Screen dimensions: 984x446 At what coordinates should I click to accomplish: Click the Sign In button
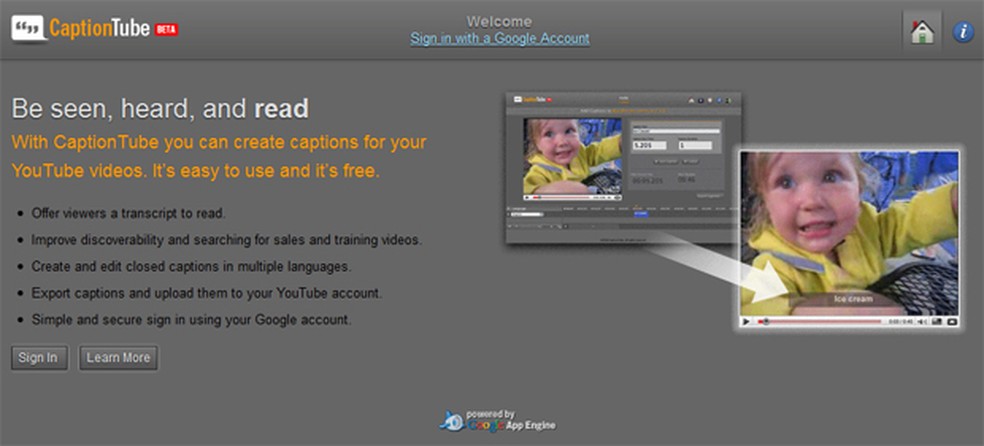click(x=39, y=358)
